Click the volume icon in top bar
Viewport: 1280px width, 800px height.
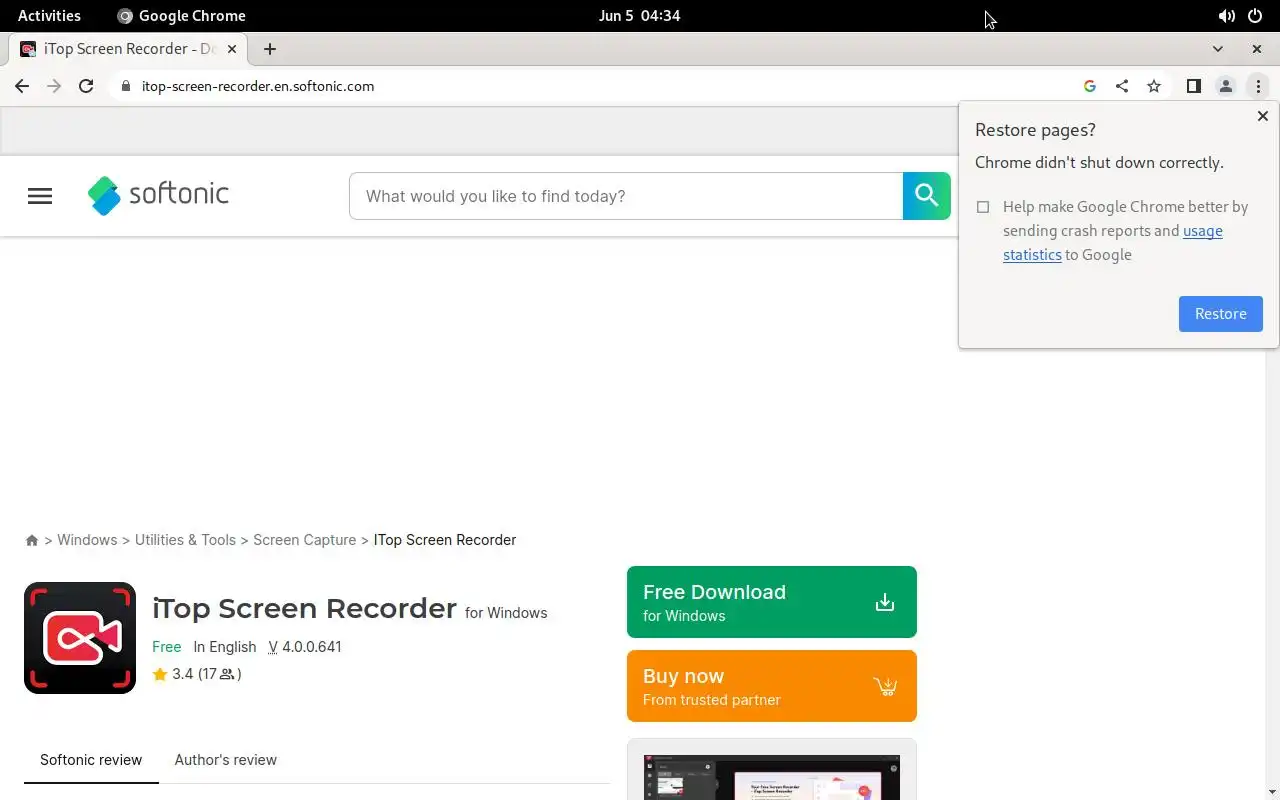pyautogui.click(x=1226, y=16)
